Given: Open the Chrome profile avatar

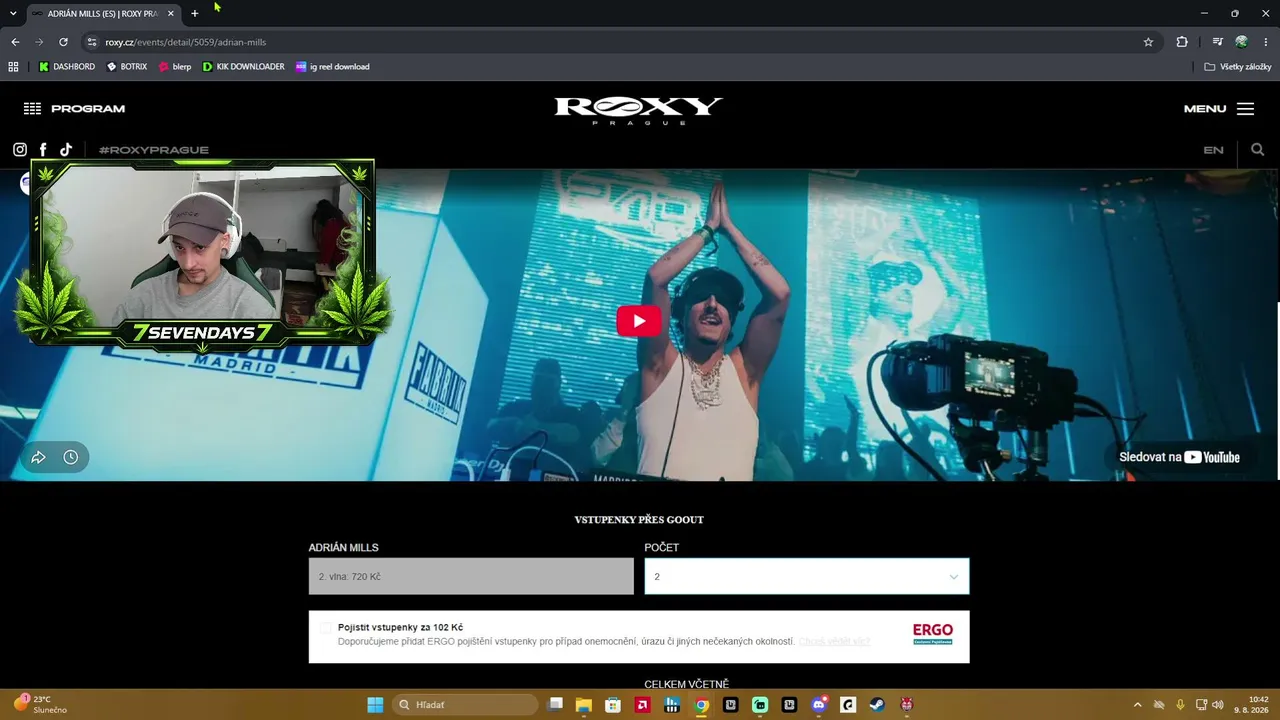Looking at the screenshot, I should (x=1241, y=42).
